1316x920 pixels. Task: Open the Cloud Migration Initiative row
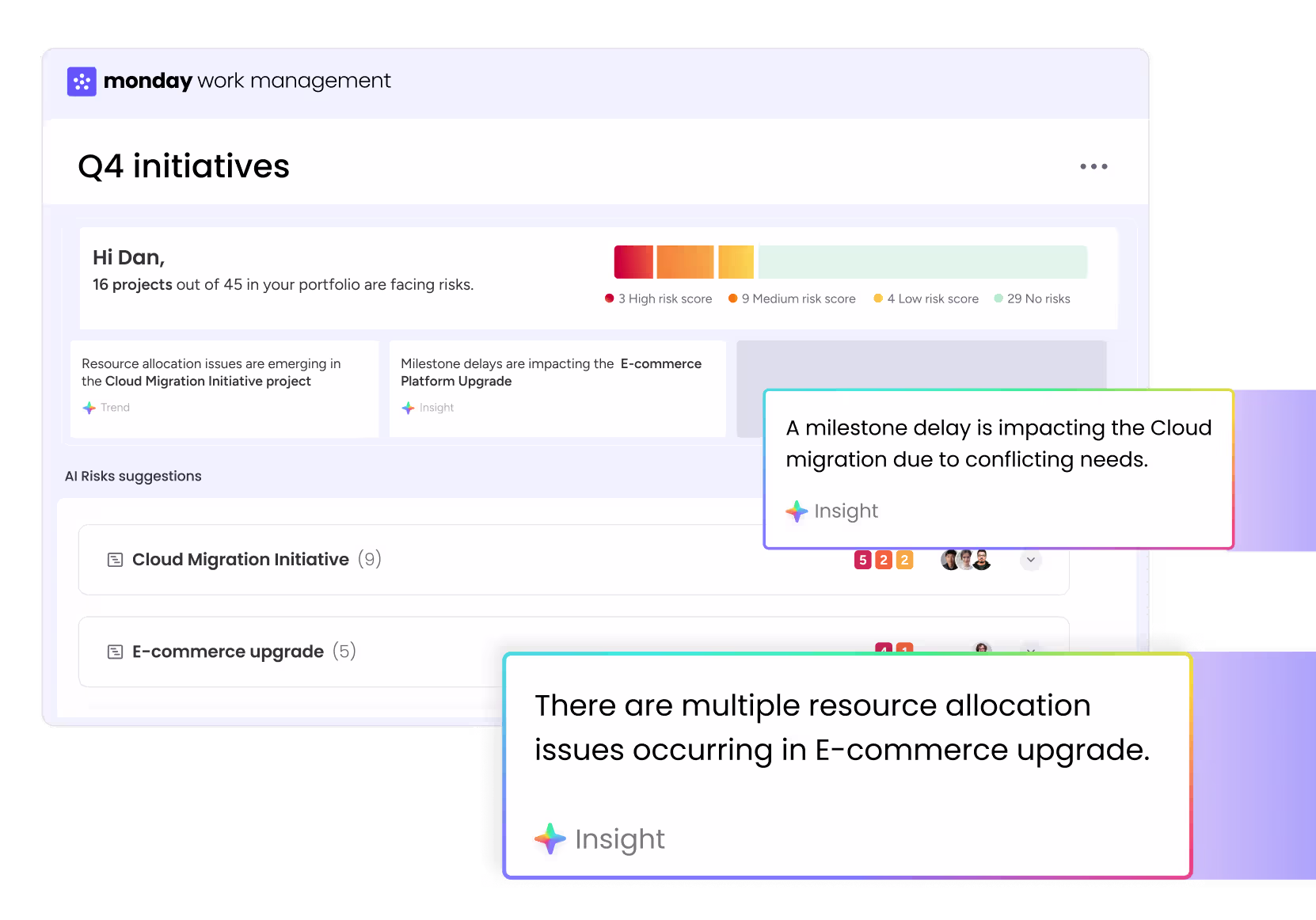click(574, 560)
